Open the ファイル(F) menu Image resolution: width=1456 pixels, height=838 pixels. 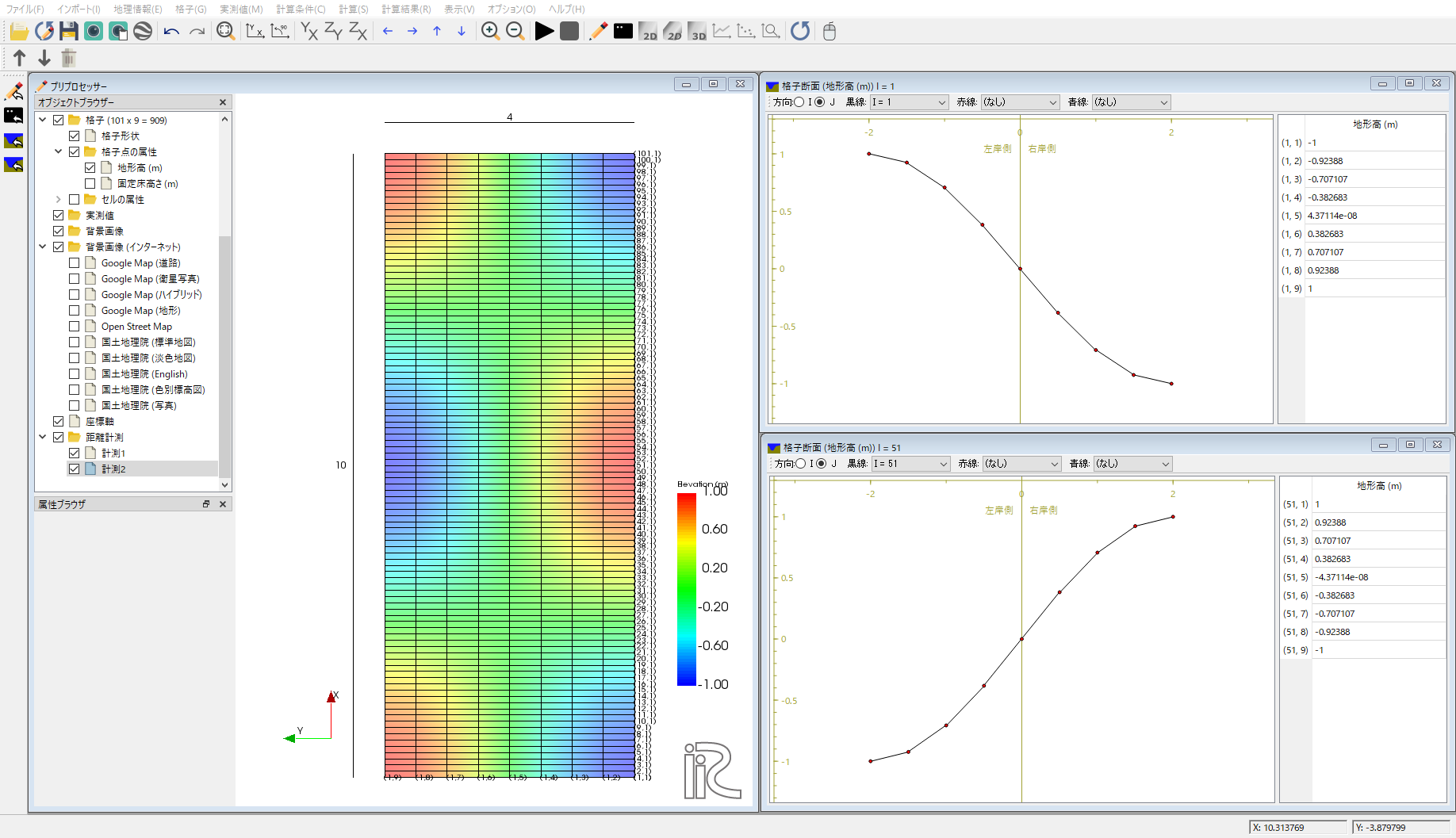pyautogui.click(x=25, y=9)
